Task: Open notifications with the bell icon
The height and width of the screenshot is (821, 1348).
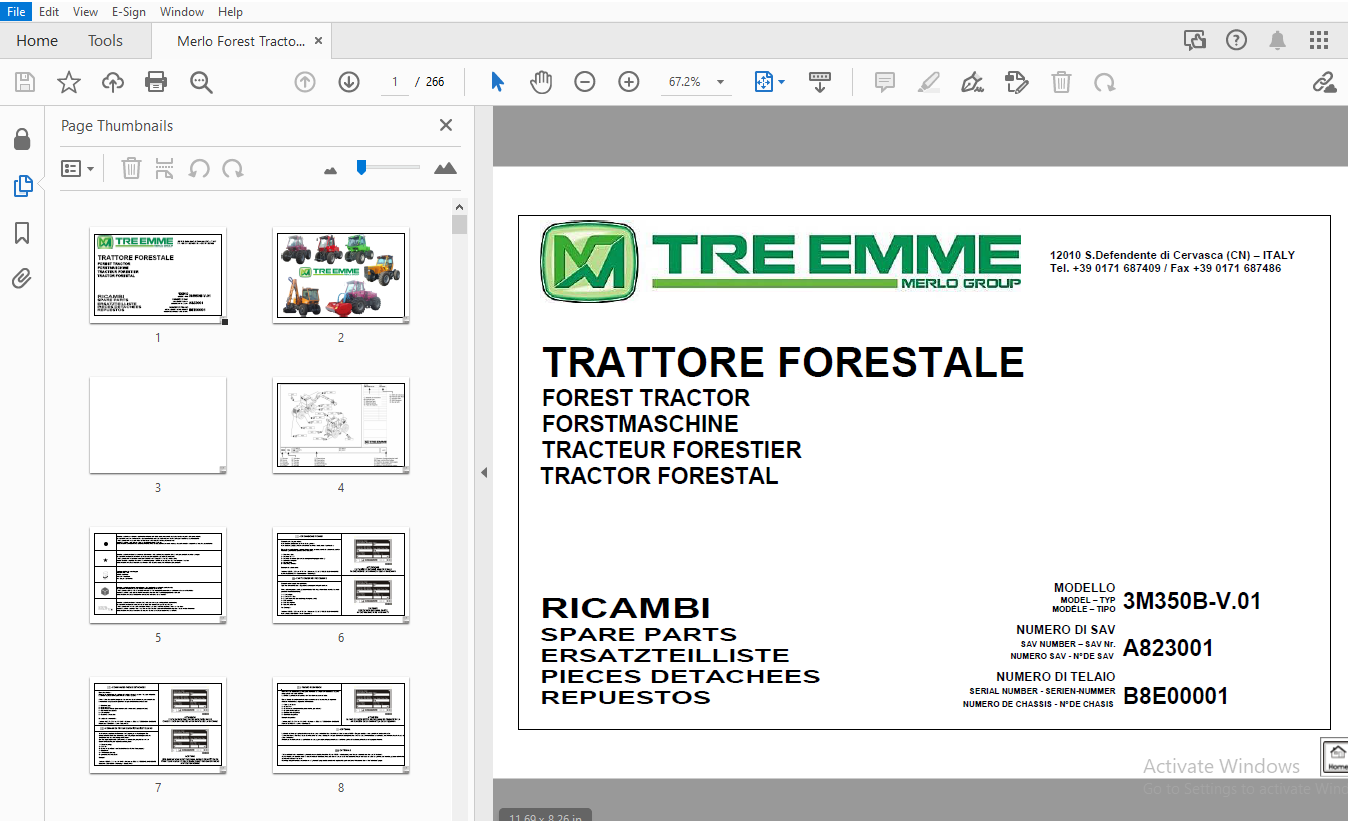Action: [x=1277, y=40]
